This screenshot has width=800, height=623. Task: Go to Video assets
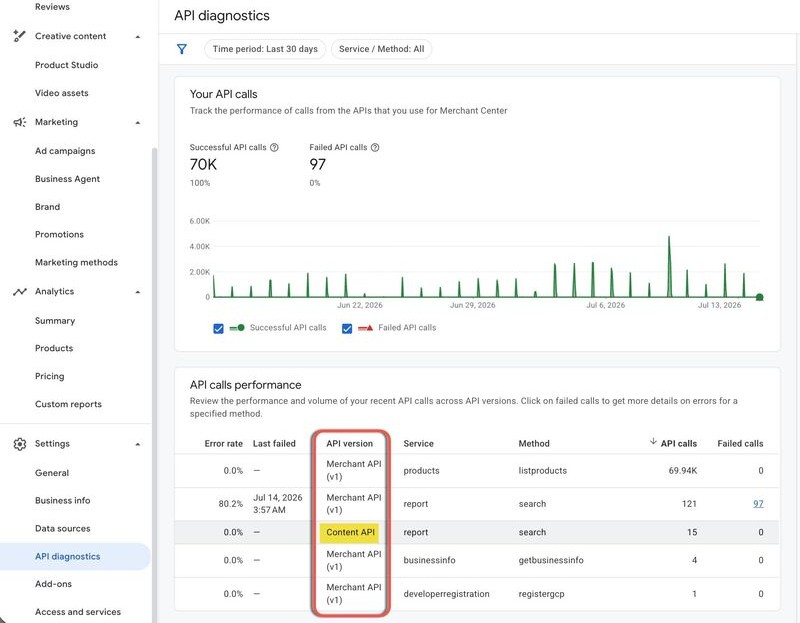(x=62, y=93)
